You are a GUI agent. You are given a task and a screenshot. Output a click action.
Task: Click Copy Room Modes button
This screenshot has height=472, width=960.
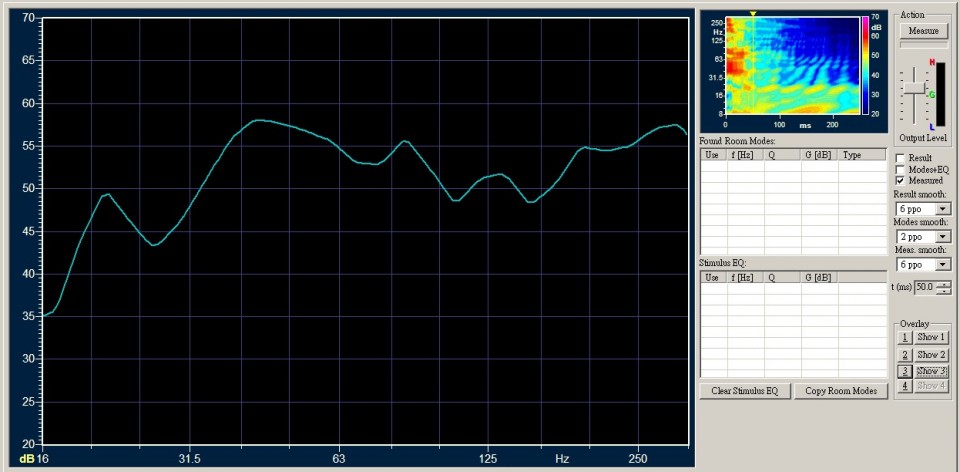click(841, 391)
